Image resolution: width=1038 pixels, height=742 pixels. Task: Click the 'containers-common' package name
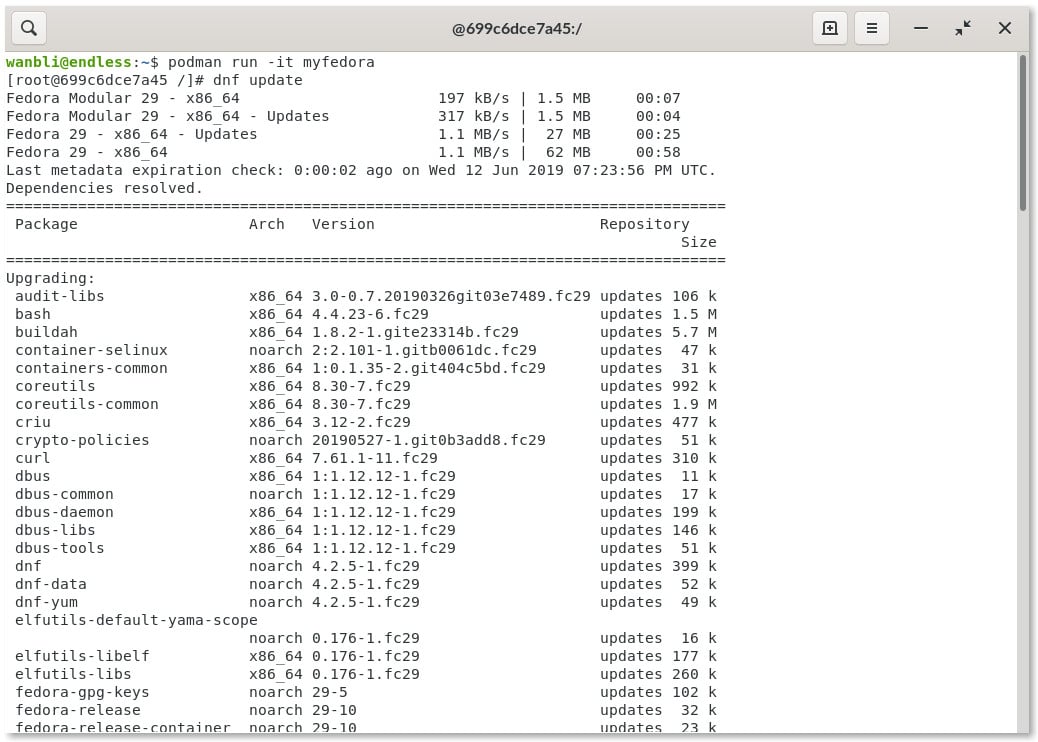click(x=91, y=368)
